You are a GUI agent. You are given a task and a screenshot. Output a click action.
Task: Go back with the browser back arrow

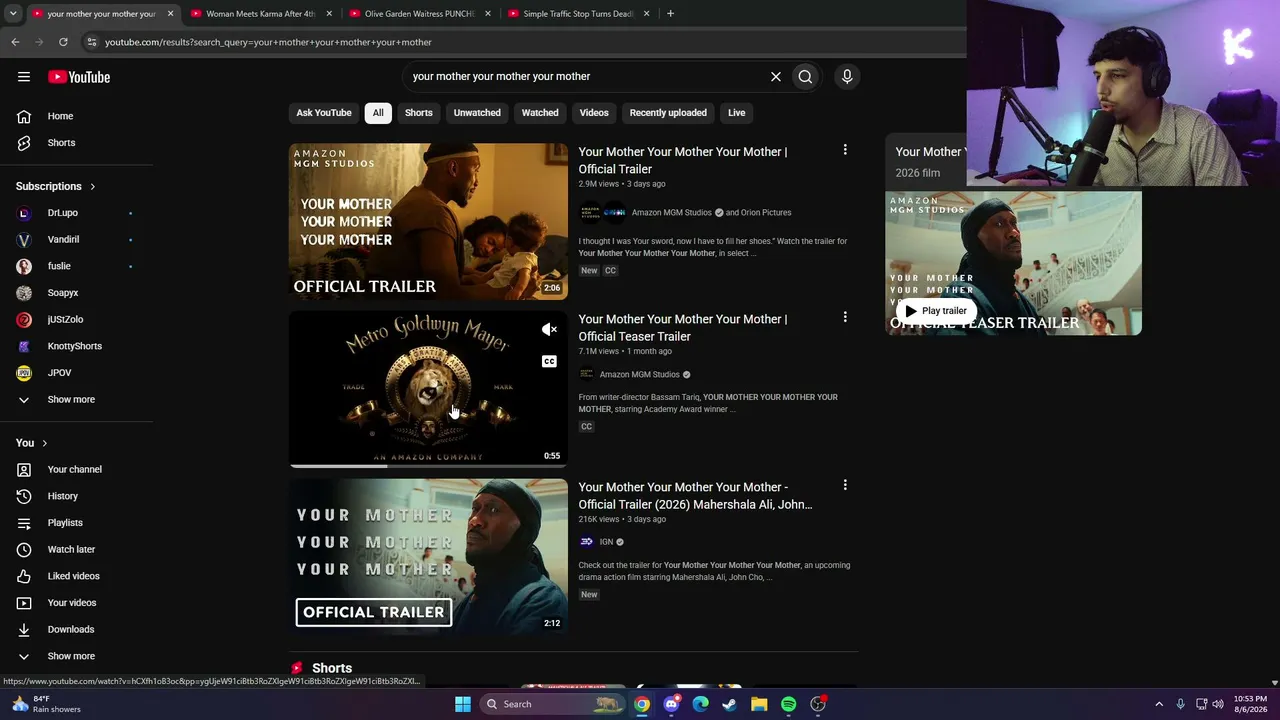15,42
